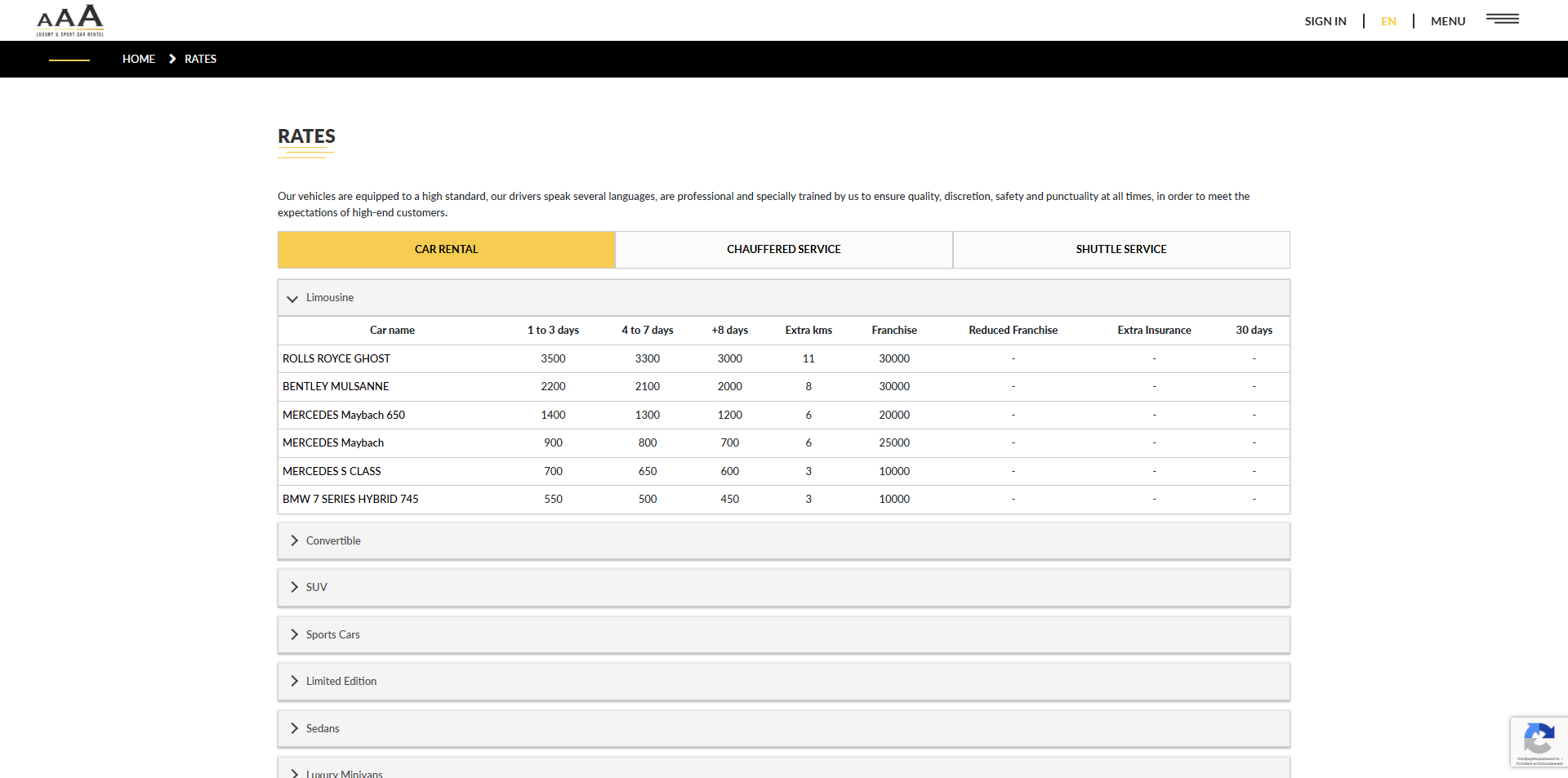
Task: Click the MENU text button
Action: [x=1447, y=21]
